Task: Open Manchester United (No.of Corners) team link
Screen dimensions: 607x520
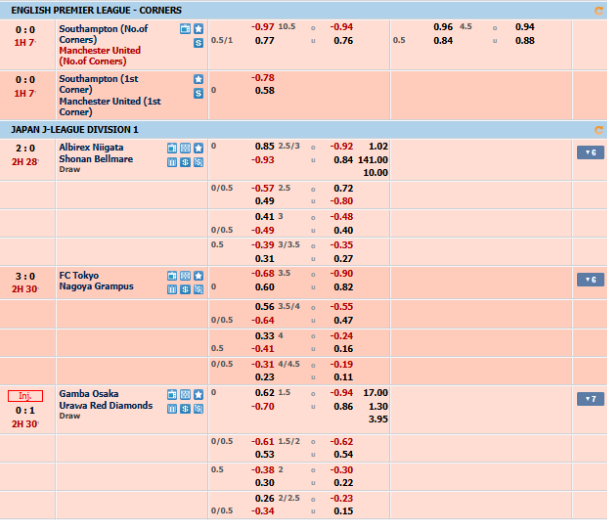Action: [x=100, y=56]
